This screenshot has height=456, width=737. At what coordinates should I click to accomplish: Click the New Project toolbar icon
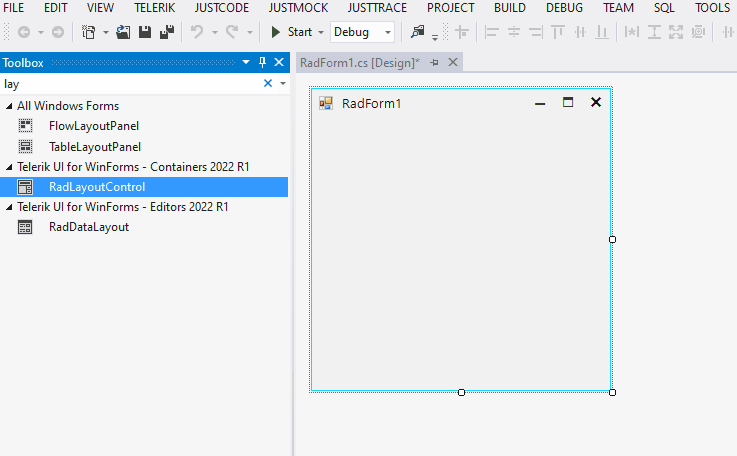(89, 32)
